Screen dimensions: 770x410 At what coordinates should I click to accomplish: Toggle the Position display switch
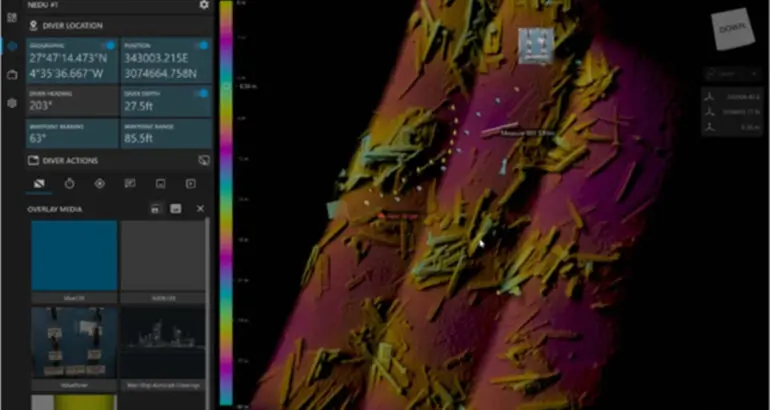[x=203, y=45]
